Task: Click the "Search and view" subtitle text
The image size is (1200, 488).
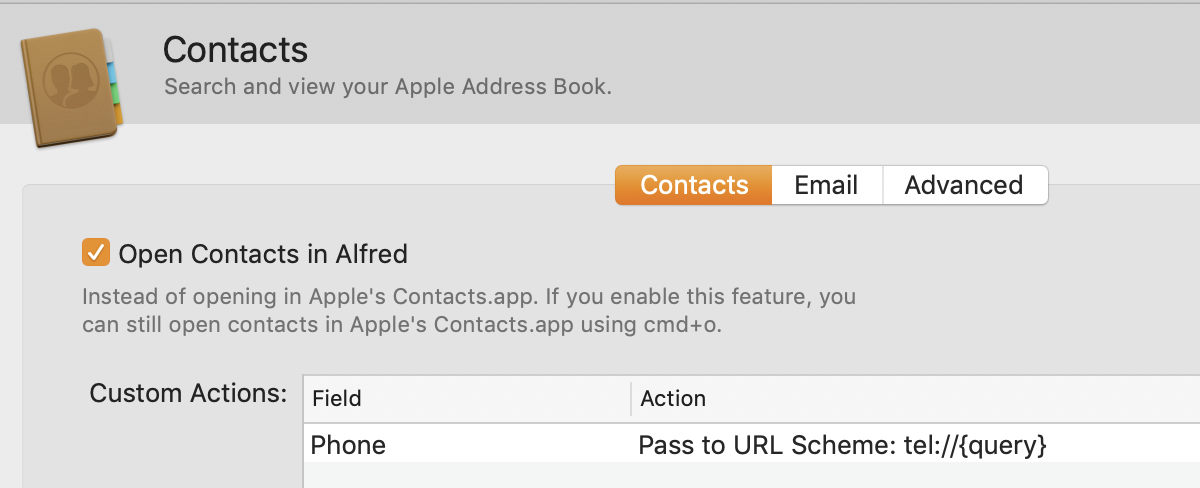Action: [x=387, y=86]
